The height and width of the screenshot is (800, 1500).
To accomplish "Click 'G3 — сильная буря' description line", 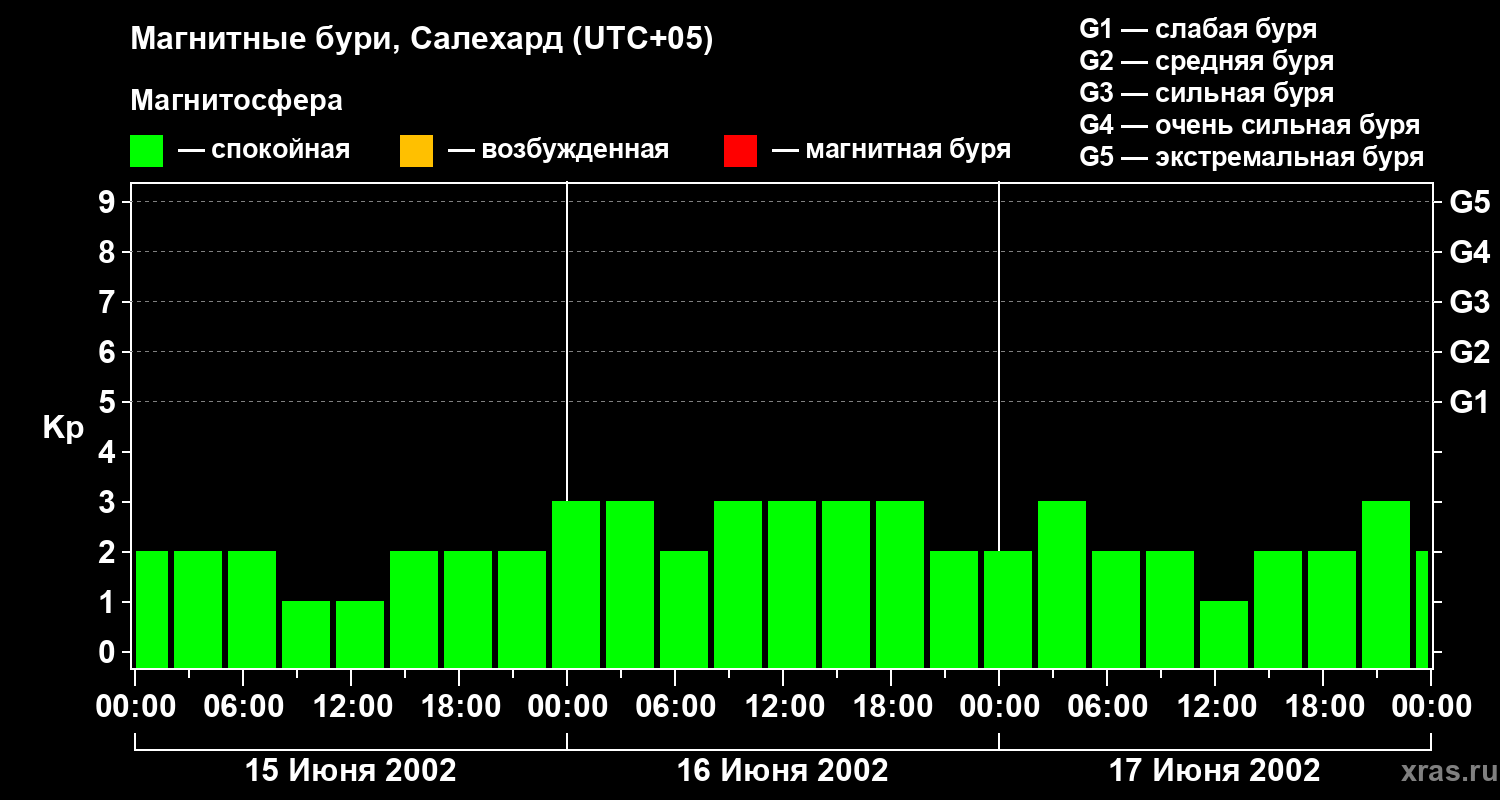I will [x=1207, y=93].
